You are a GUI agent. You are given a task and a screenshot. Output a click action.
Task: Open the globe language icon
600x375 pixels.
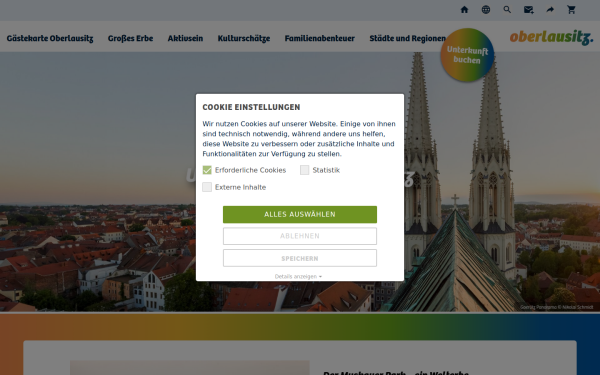pyautogui.click(x=486, y=10)
